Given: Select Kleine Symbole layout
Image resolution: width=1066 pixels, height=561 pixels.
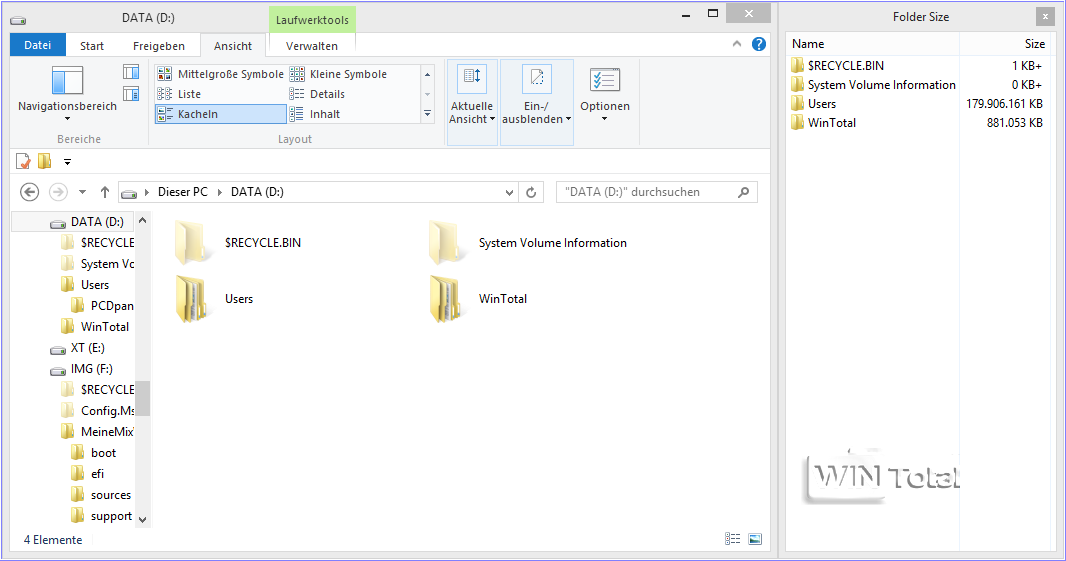Looking at the screenshot, I should (339, 74).
